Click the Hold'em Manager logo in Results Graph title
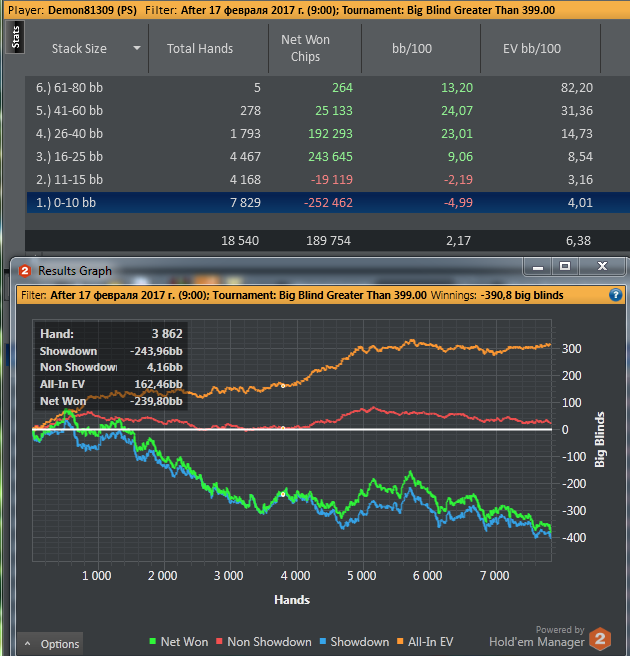The image size is (630, 656). click(x=25, y=271)
